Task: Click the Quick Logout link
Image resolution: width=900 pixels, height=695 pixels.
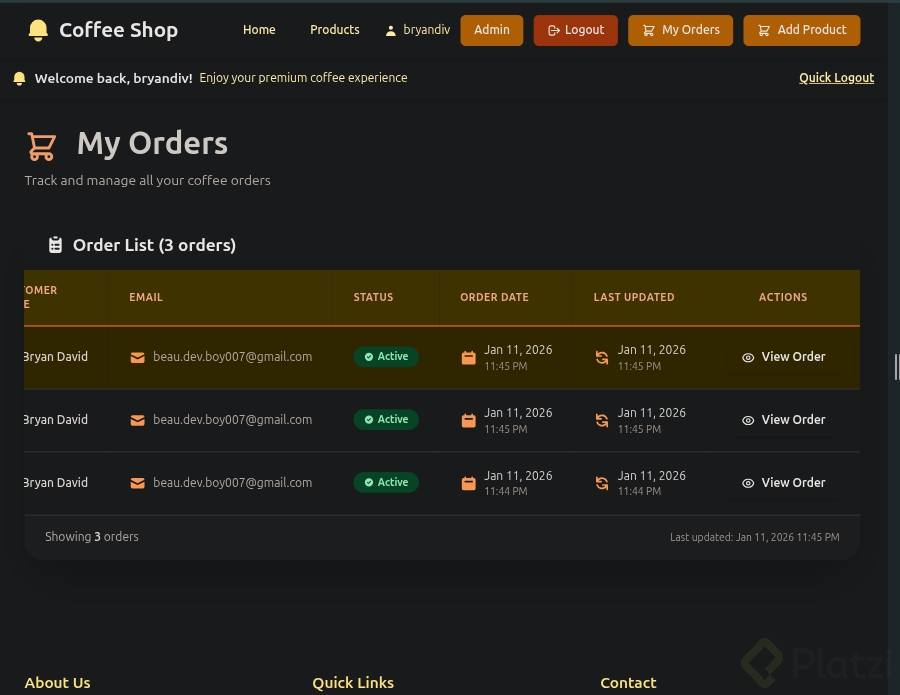Action: point(836,78)
